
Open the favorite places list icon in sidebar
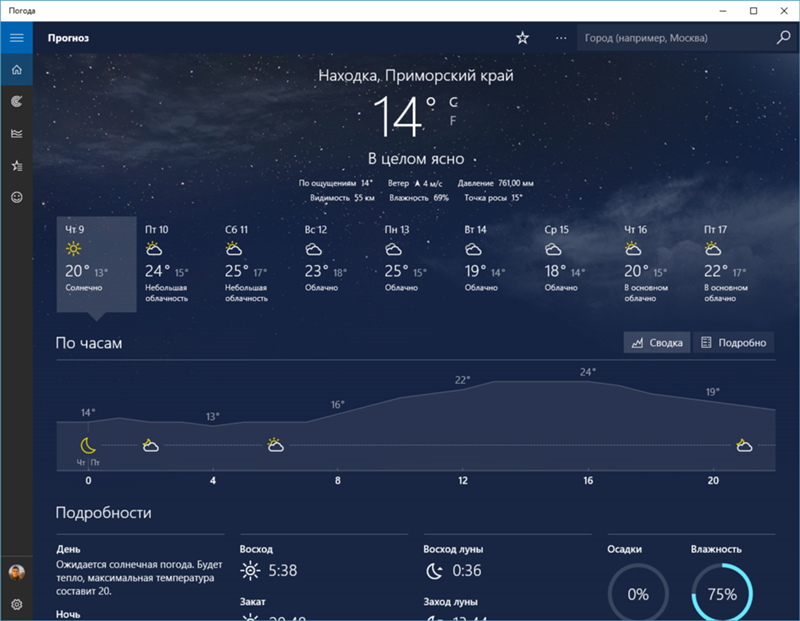point(16,165)
